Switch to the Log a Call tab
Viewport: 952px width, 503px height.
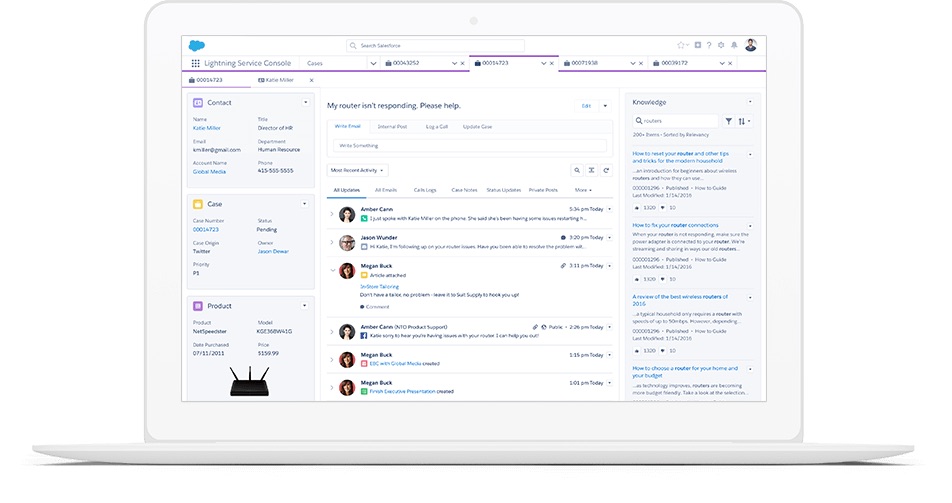pos(437,127)
